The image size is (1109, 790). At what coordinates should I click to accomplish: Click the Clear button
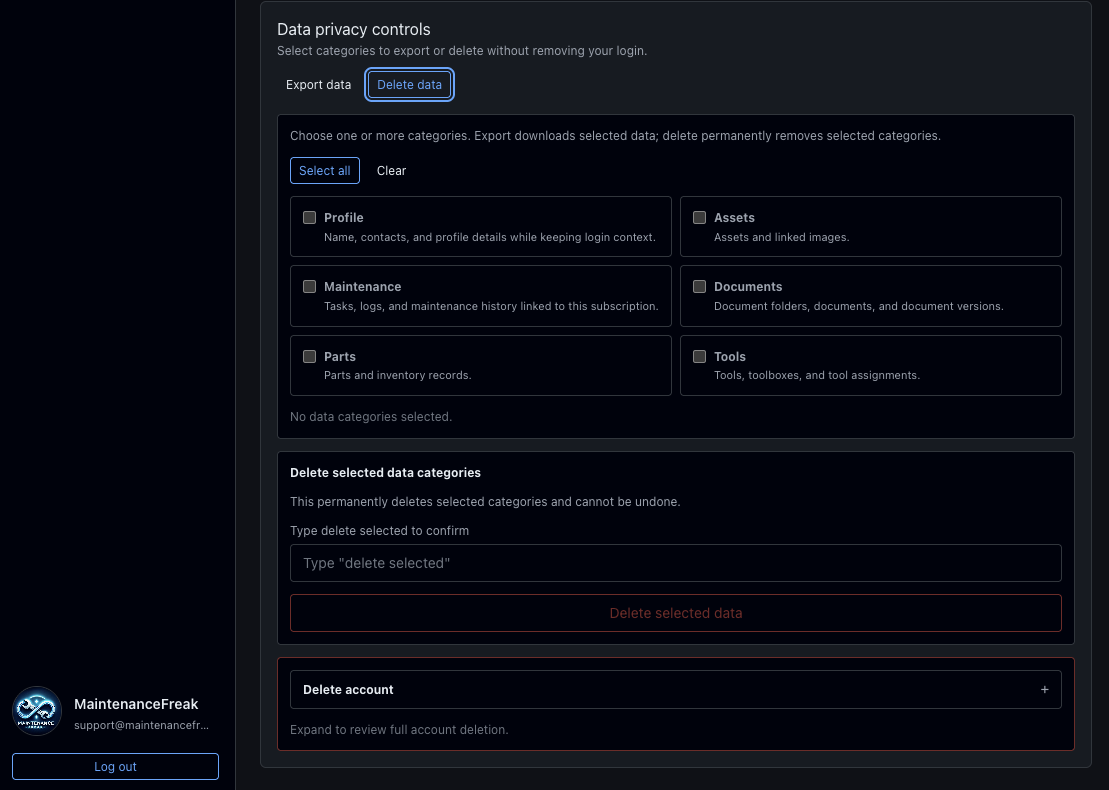click(x=391, y=170)
